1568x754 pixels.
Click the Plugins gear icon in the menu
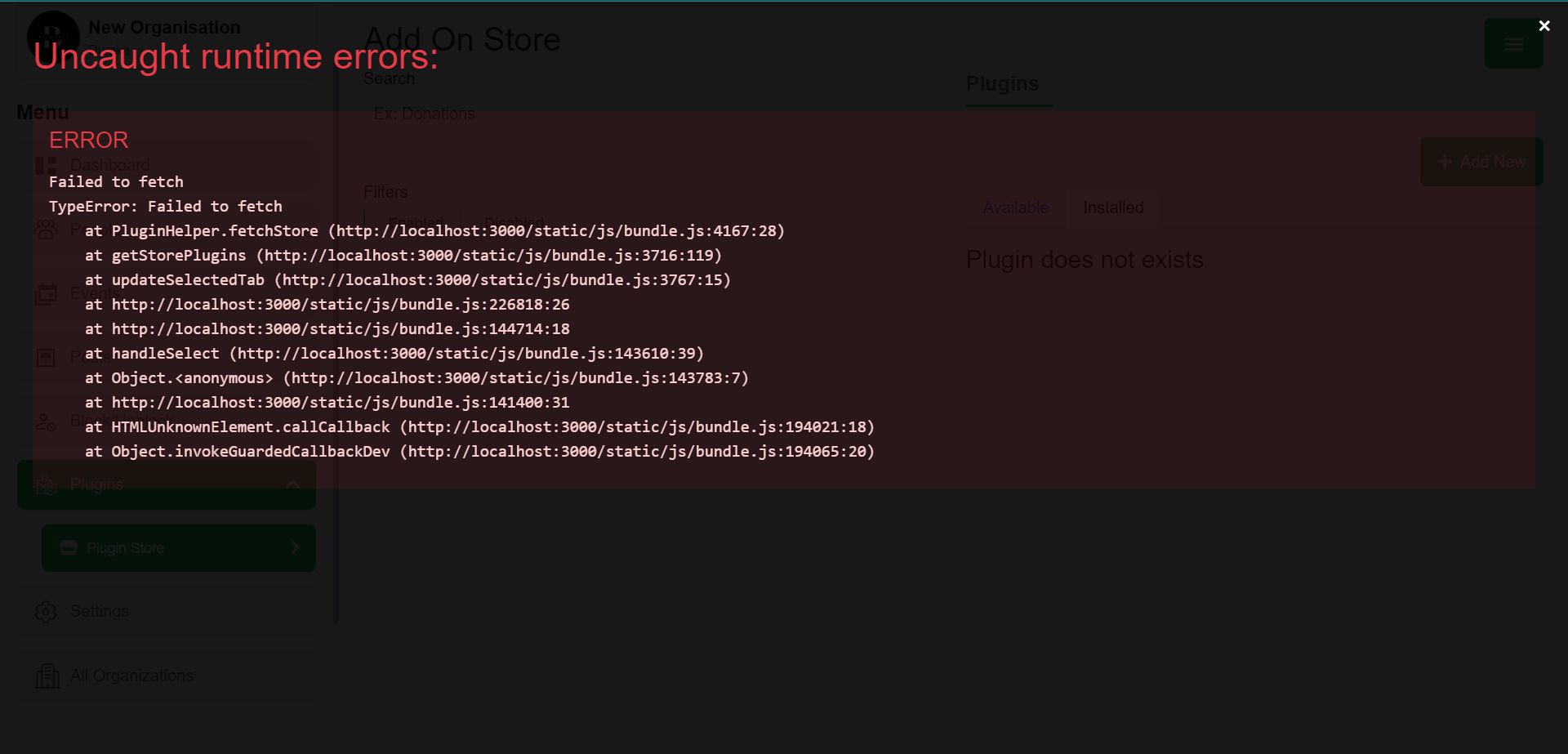point(47,484)
